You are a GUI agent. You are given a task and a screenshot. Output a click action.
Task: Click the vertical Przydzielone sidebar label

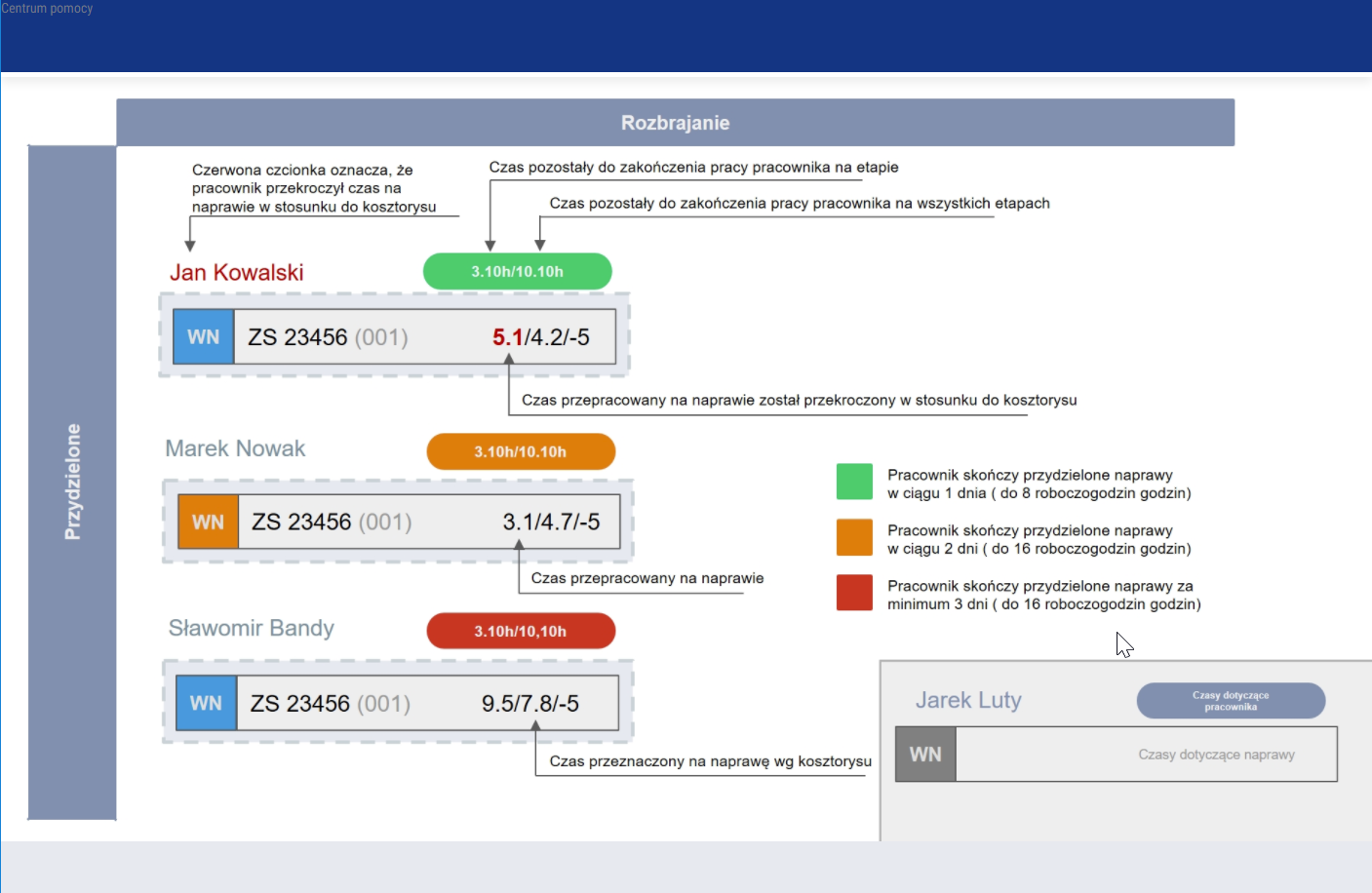click(72, 482)
